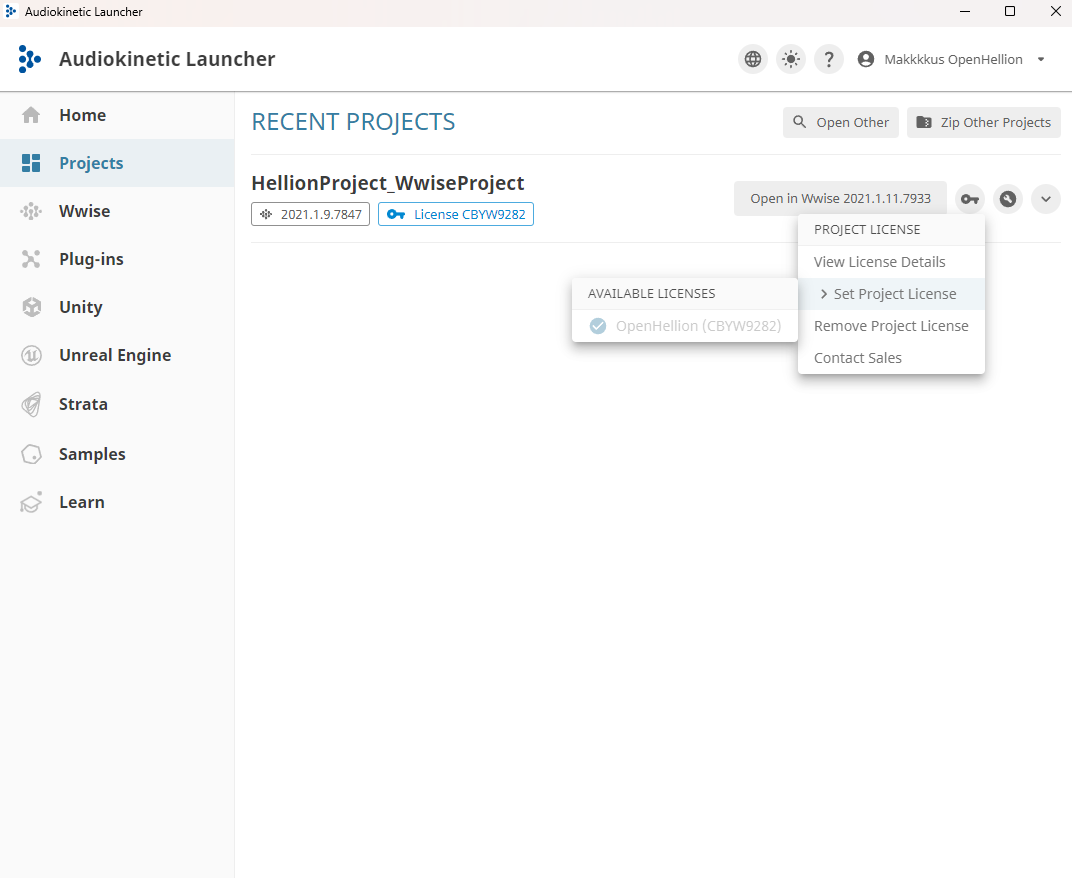Open the Learn section
This screenshot has width=1072, height=878.
(x=117, y=502)
